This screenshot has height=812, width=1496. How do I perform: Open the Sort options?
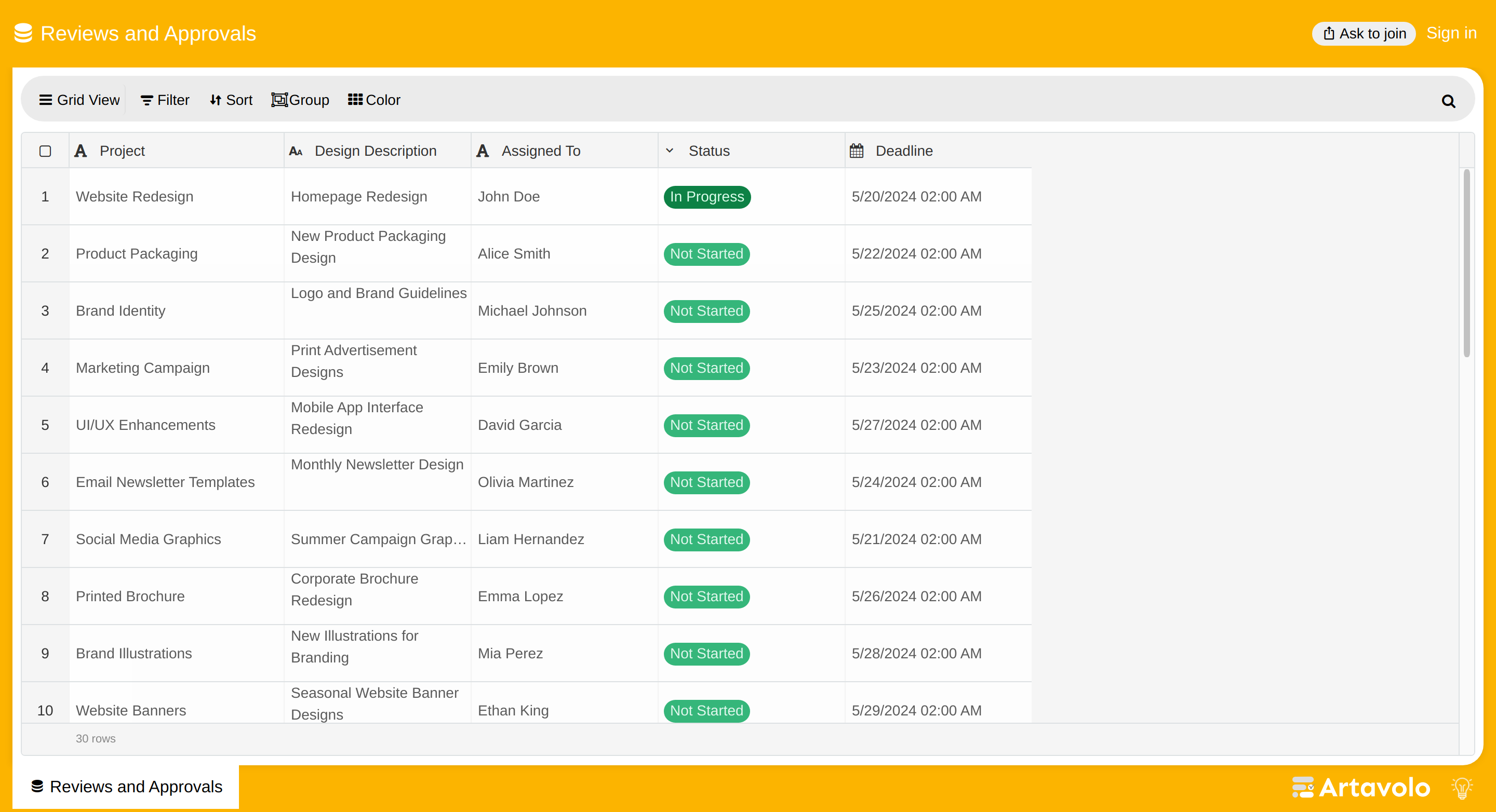pos(231,100)
